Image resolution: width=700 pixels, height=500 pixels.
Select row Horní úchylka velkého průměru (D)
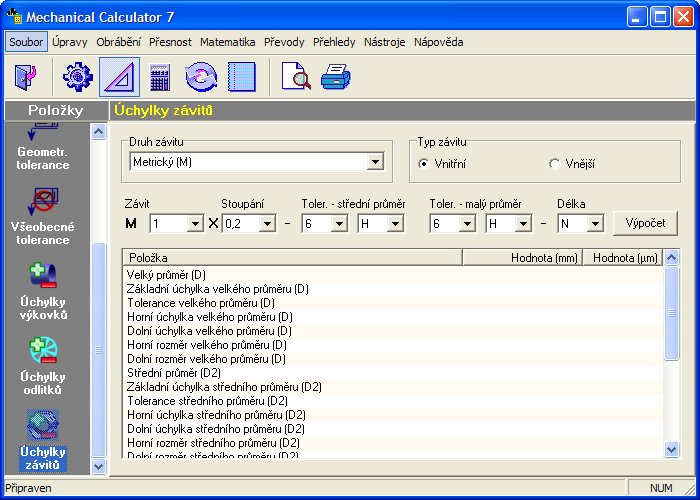(393, 317)
